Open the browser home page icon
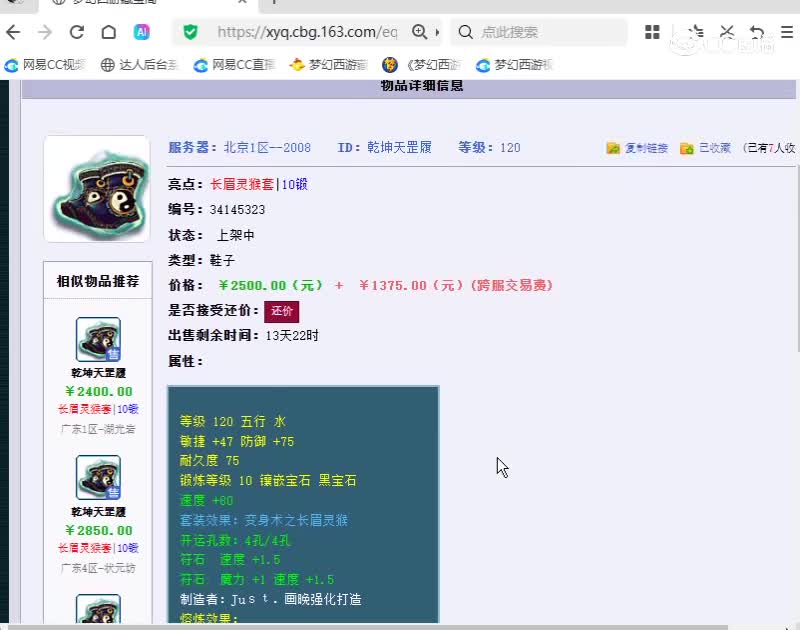 pos(108,33)
